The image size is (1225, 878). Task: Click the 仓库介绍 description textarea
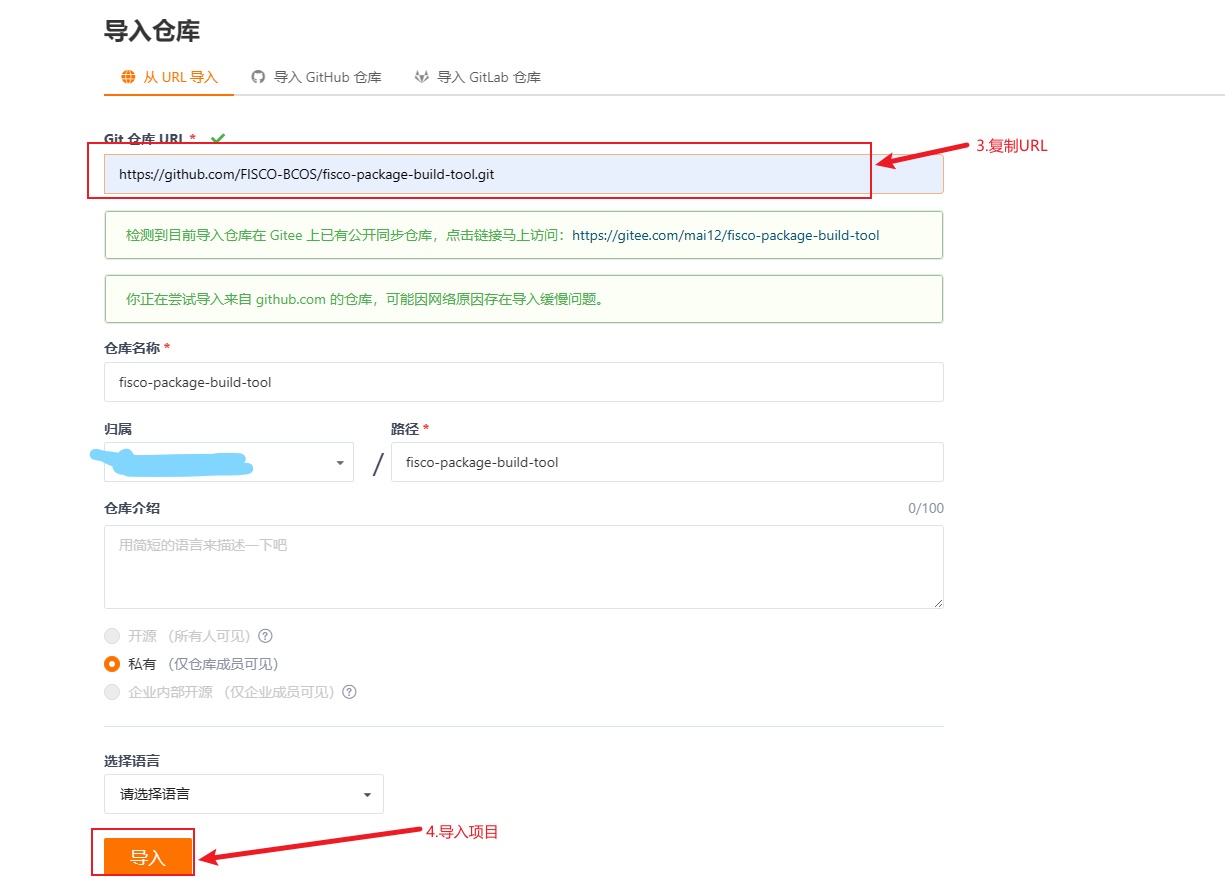(523, 567)
